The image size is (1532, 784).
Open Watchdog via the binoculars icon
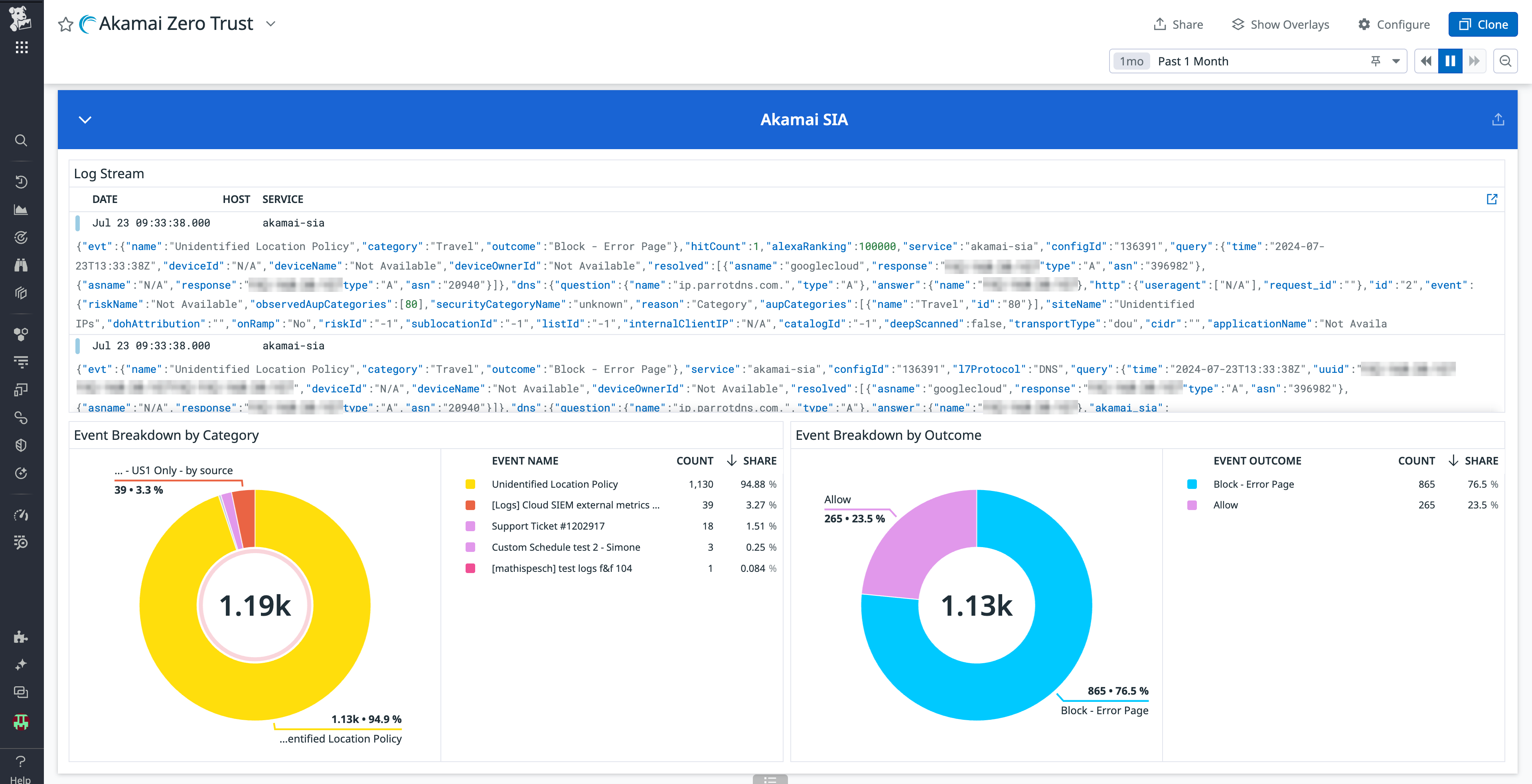(x=22, y=265)
